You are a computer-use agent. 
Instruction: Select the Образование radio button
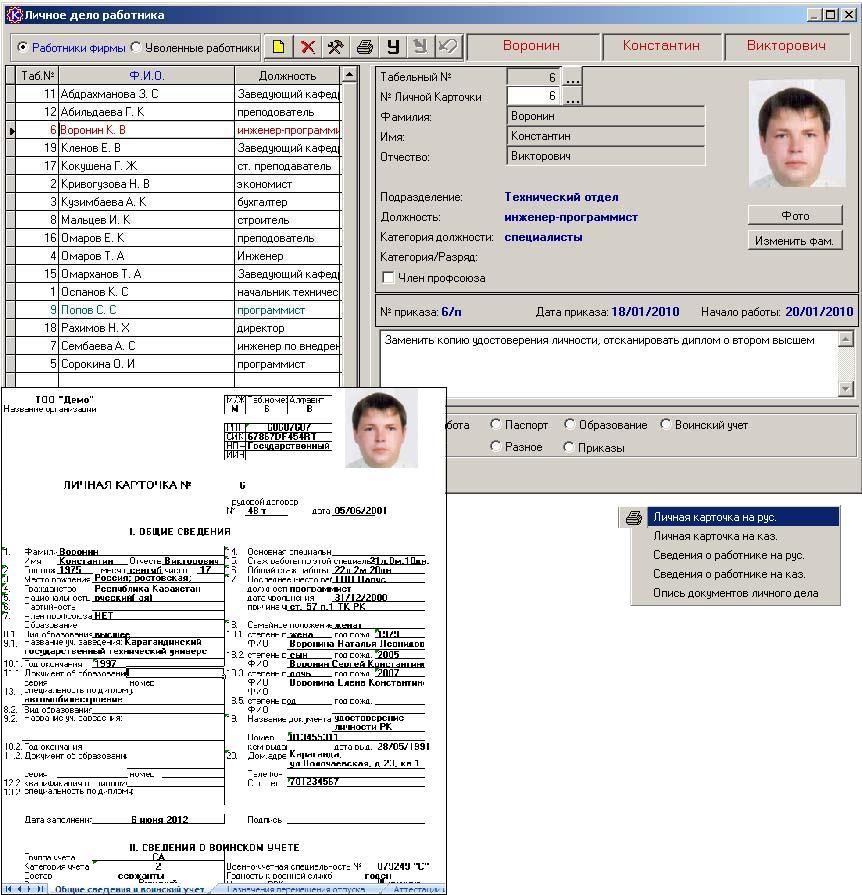569,425
